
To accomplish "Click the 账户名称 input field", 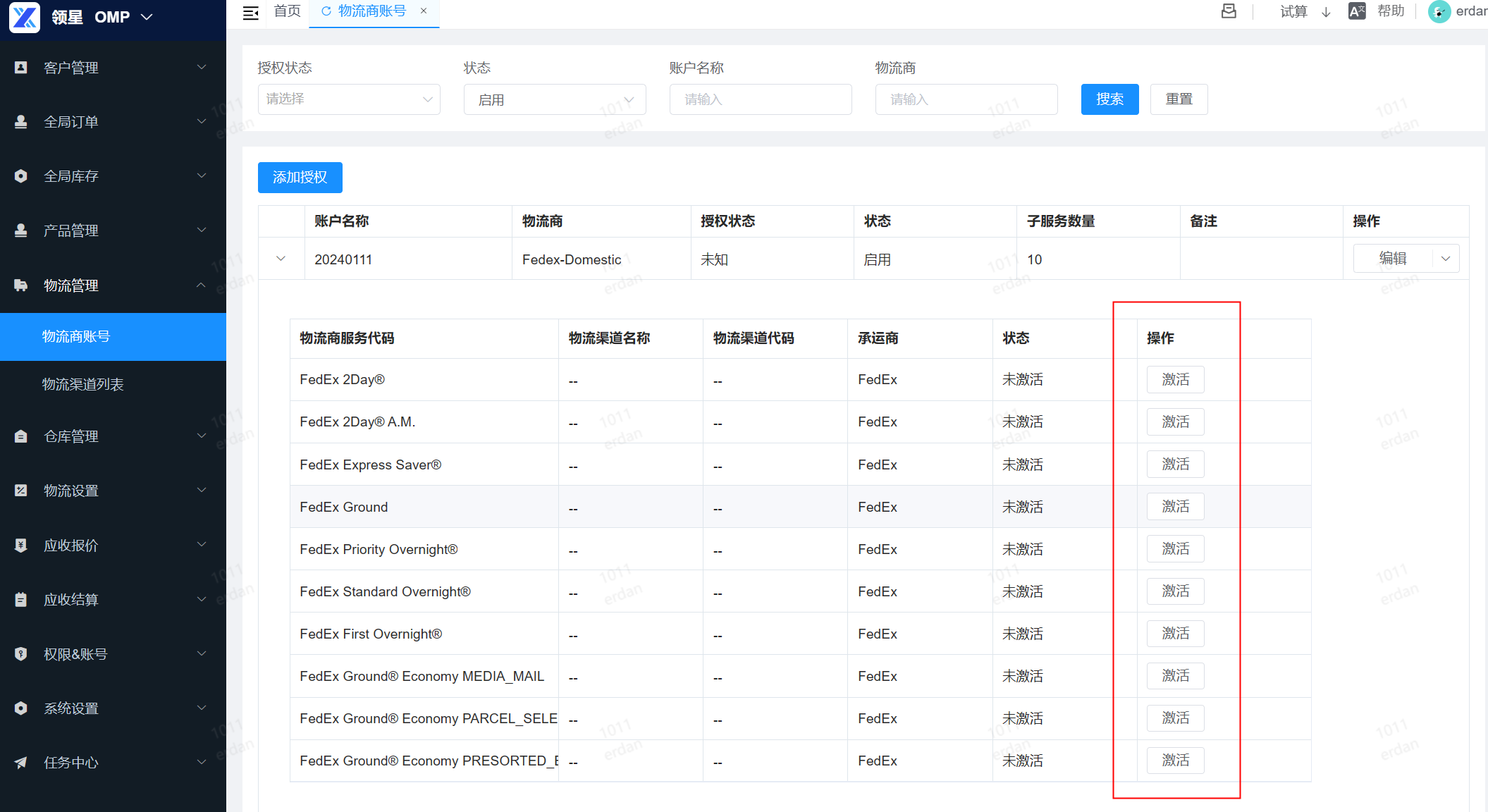I will click(760, 99).
